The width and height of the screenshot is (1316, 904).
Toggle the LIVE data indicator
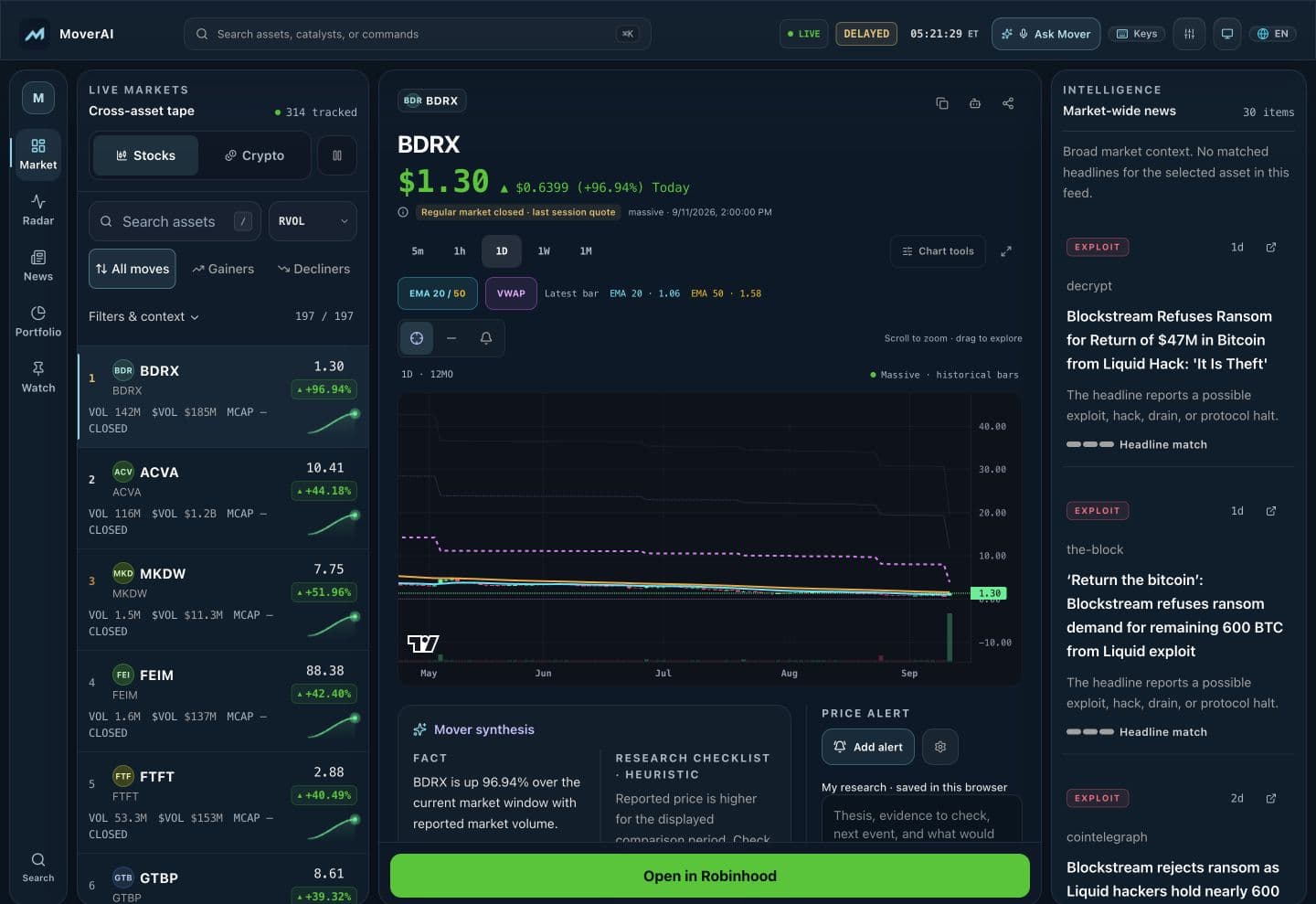tap(804, 34)
